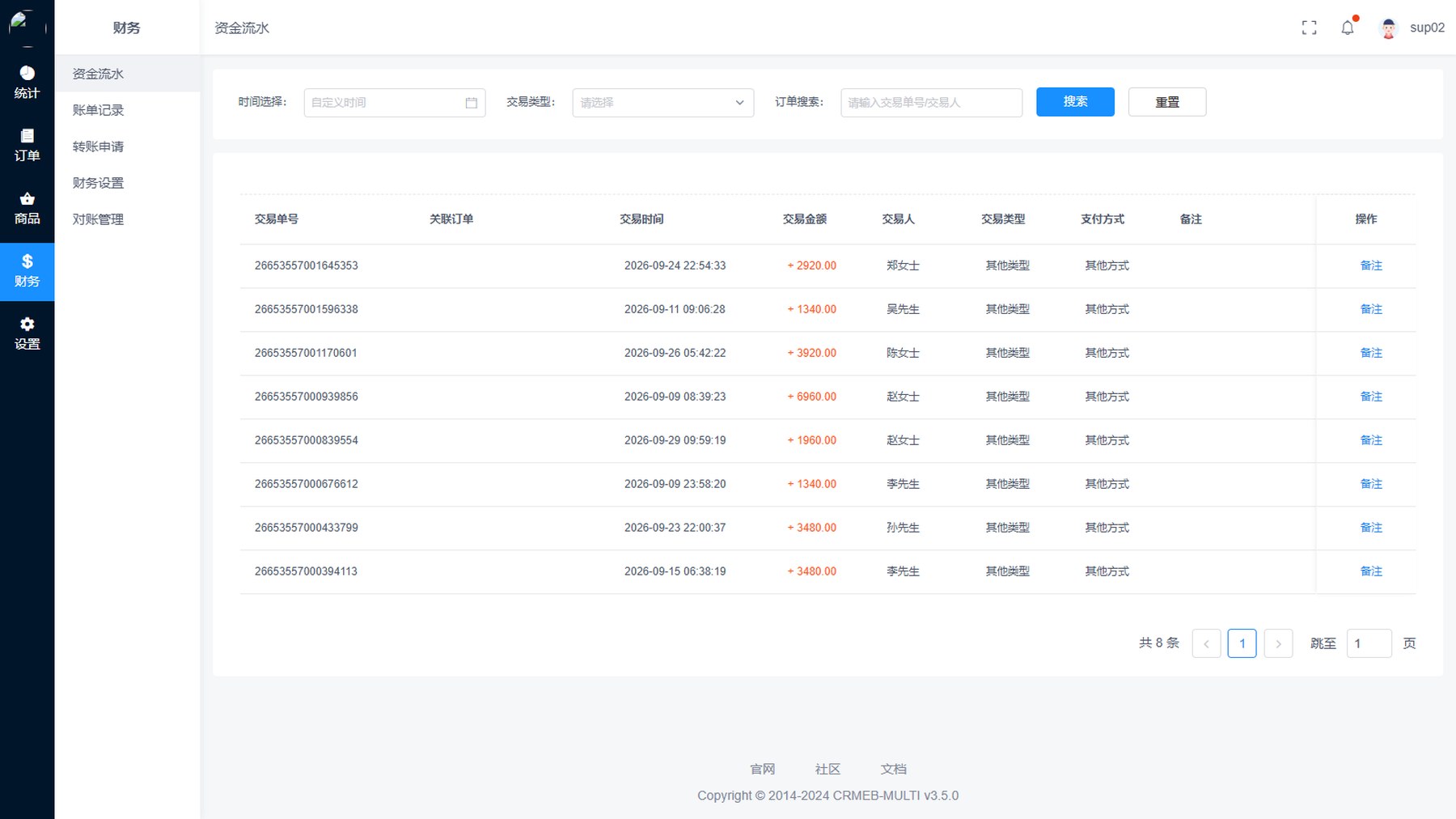1456x819 pixels.
Task: Go to 对账管理 menu item
Action: click(x=127, y=219)
